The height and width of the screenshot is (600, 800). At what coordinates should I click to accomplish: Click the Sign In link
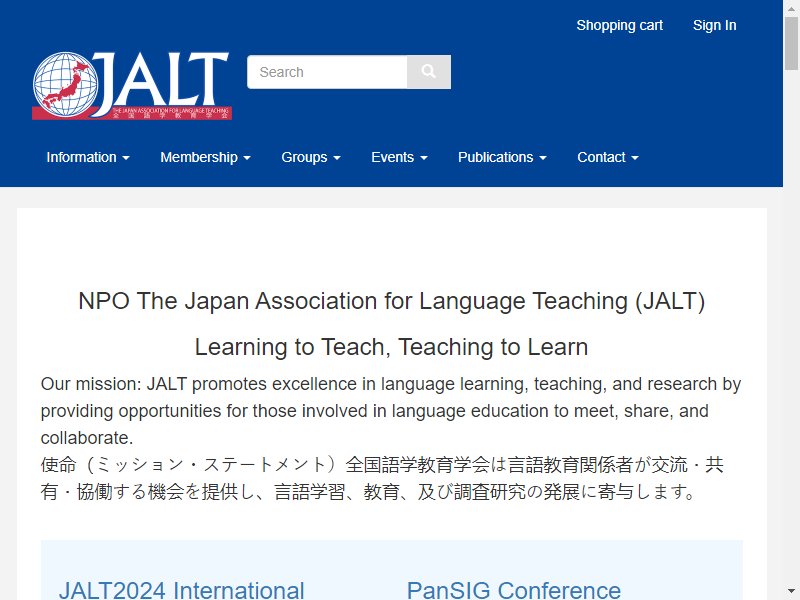pyautogui.click(x=714, y=25)
